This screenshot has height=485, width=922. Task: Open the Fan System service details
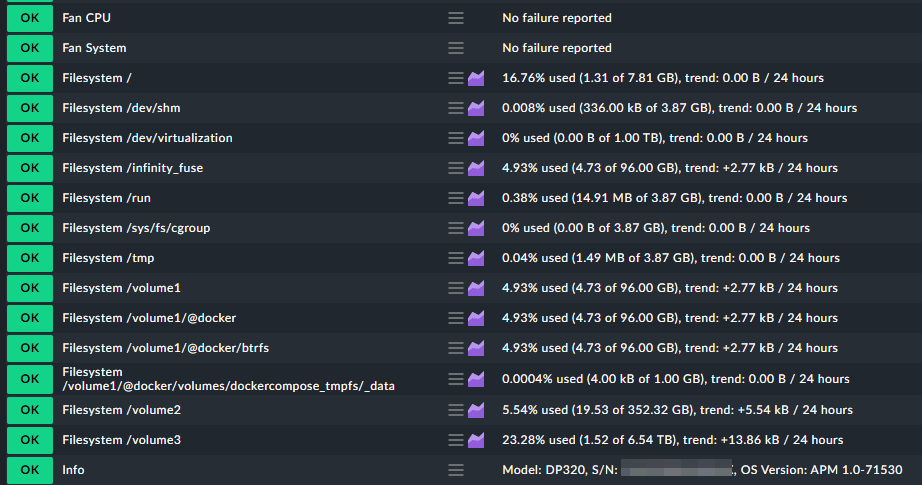click(x=94, y=48)
